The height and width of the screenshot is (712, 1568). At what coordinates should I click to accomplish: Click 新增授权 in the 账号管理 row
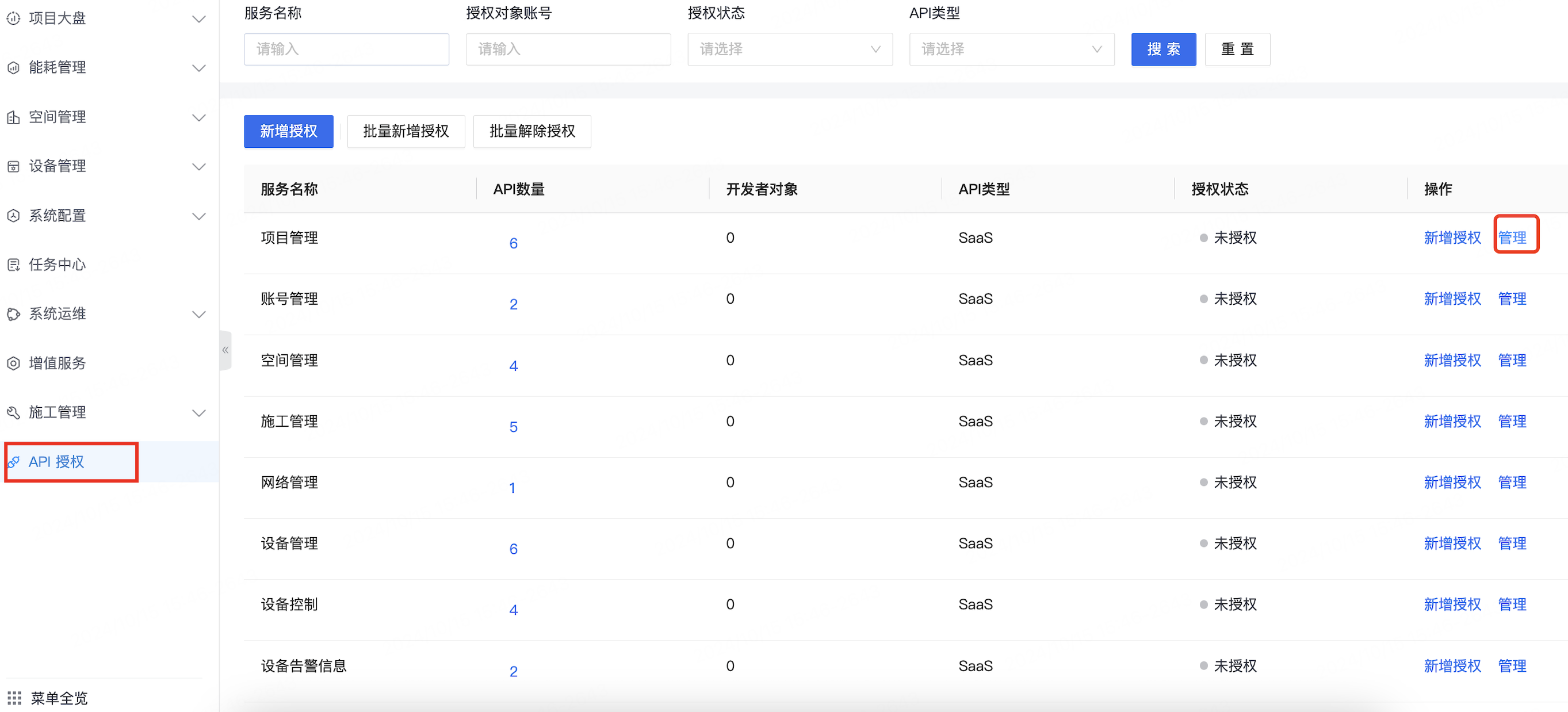1452,299
